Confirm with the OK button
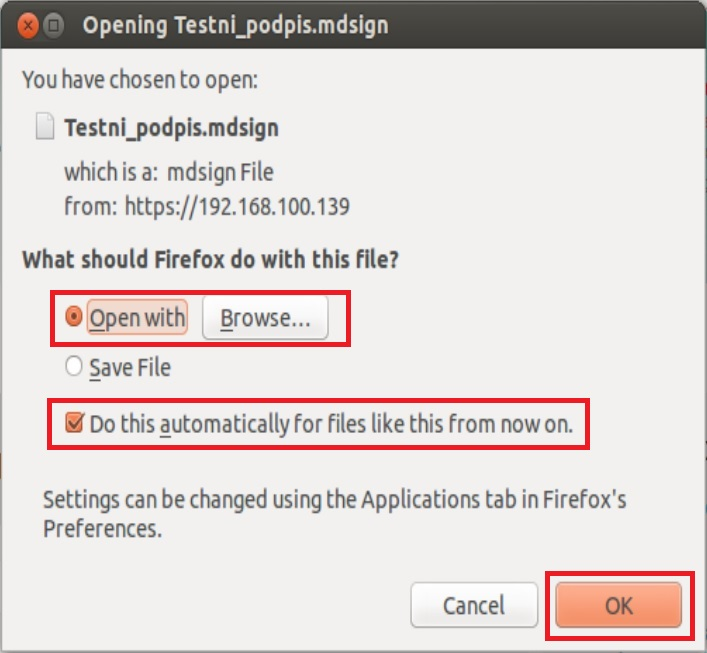This screenshot has width=707, height=653. tap(617, 605)
